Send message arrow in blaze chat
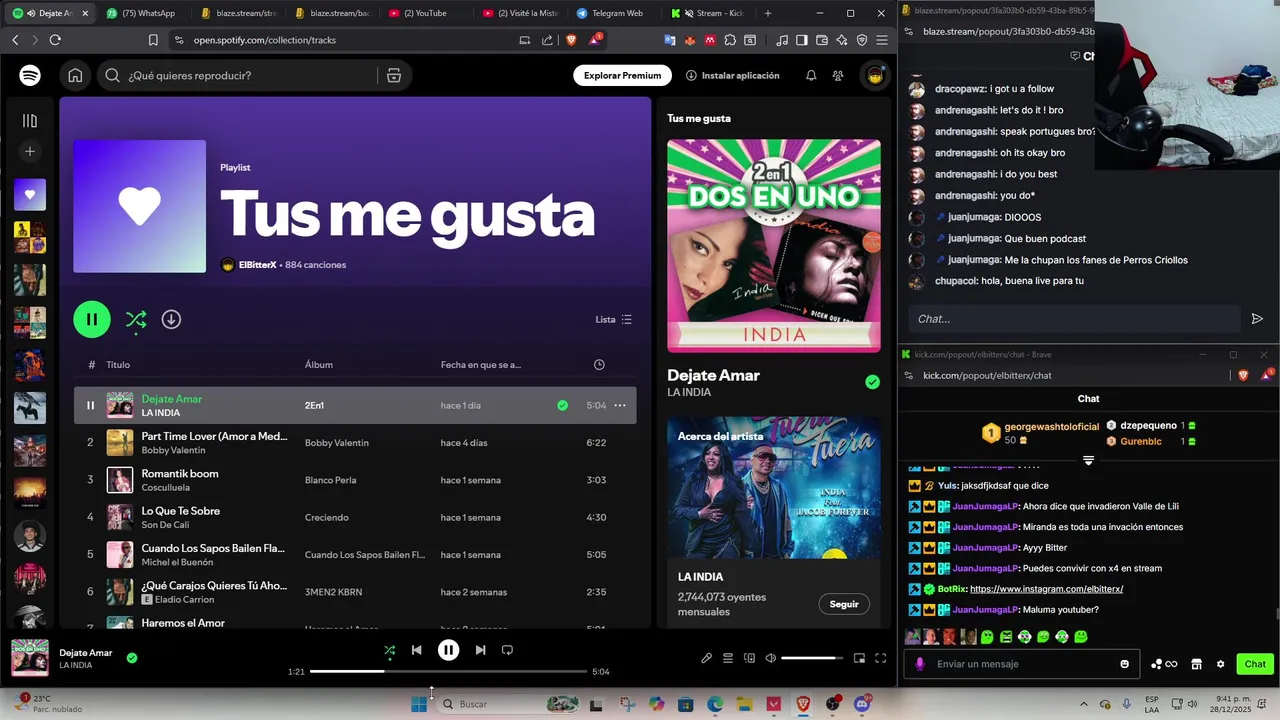The image size is (1280, 720). pos(1257,319)
